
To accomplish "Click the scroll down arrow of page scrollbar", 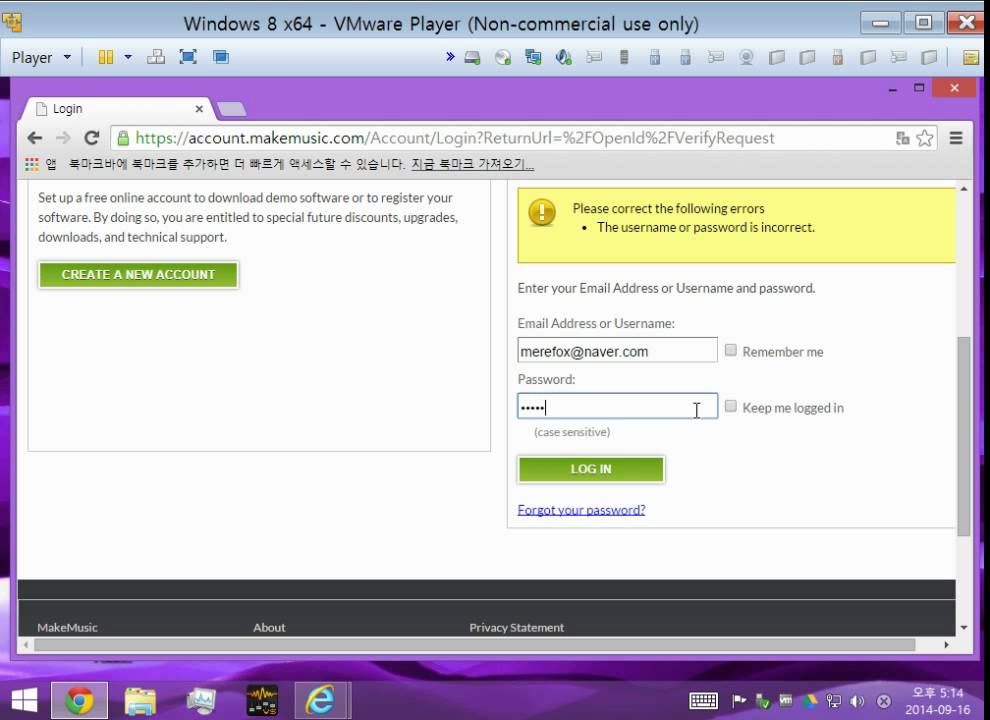I will click(x=963, y=627).
